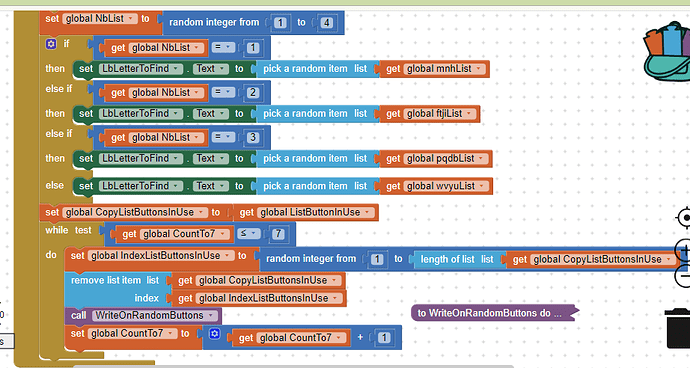Open the backpack icon

click(667, 52)
